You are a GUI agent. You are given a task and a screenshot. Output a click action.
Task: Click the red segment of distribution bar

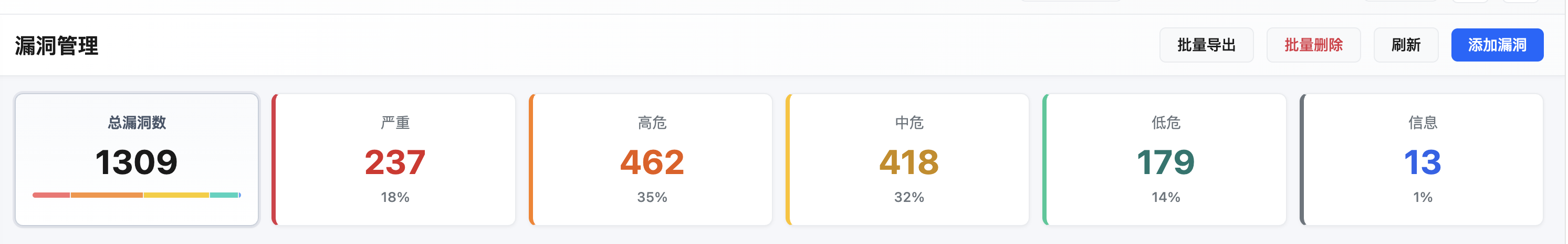click(x=51, y=195)
